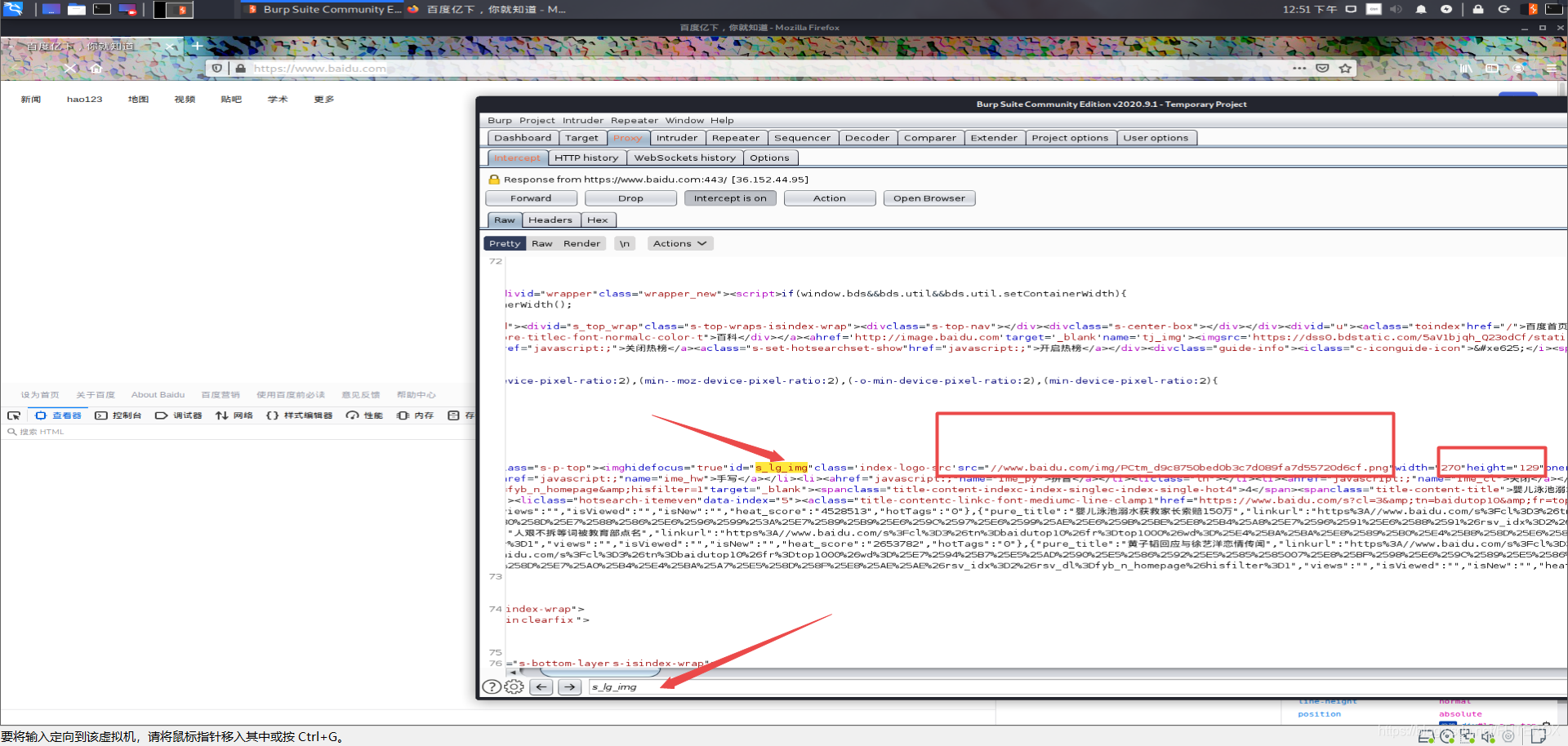Open the Help menu in Burp

click(722, 120)
